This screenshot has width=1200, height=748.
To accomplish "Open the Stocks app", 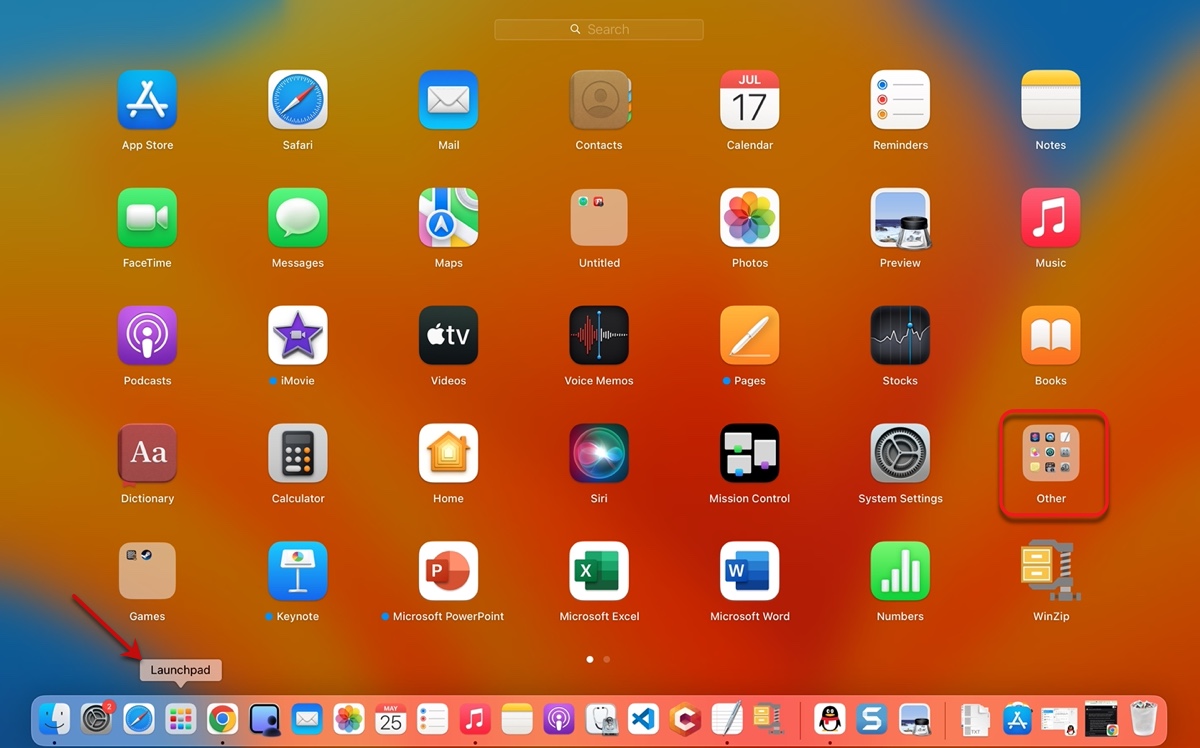I will pyautogui.click(x=900, y=336).
